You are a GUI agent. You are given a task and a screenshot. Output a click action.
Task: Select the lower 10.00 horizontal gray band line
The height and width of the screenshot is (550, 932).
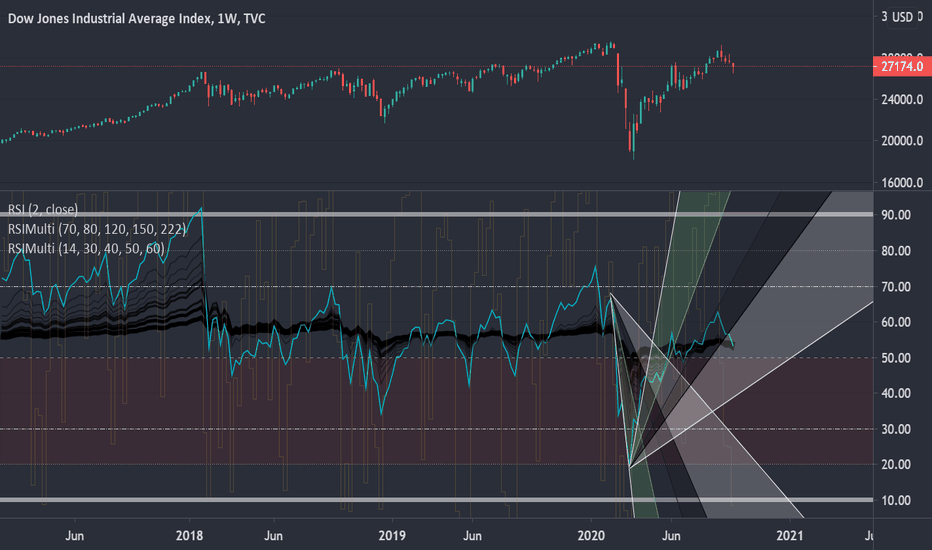436,500
